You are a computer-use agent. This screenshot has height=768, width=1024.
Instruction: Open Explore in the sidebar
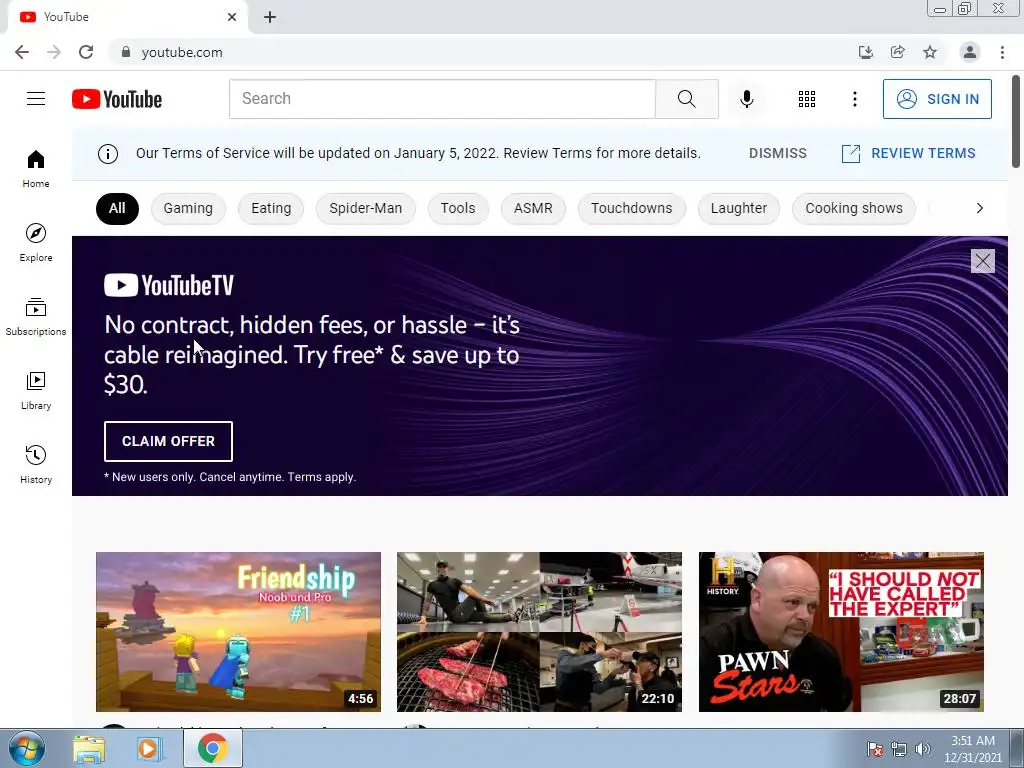36,242
